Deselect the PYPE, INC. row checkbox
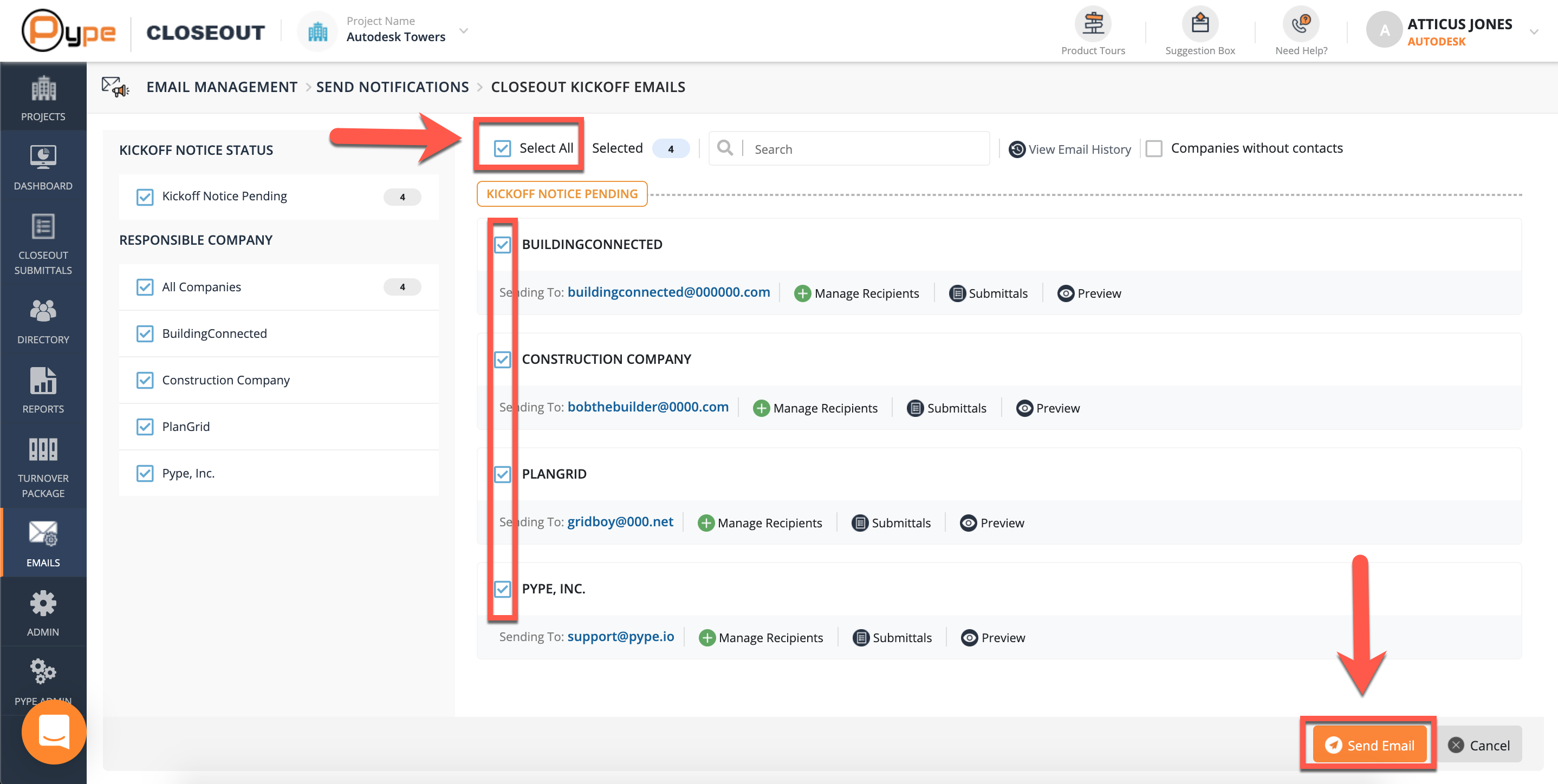 pos(502,589)
